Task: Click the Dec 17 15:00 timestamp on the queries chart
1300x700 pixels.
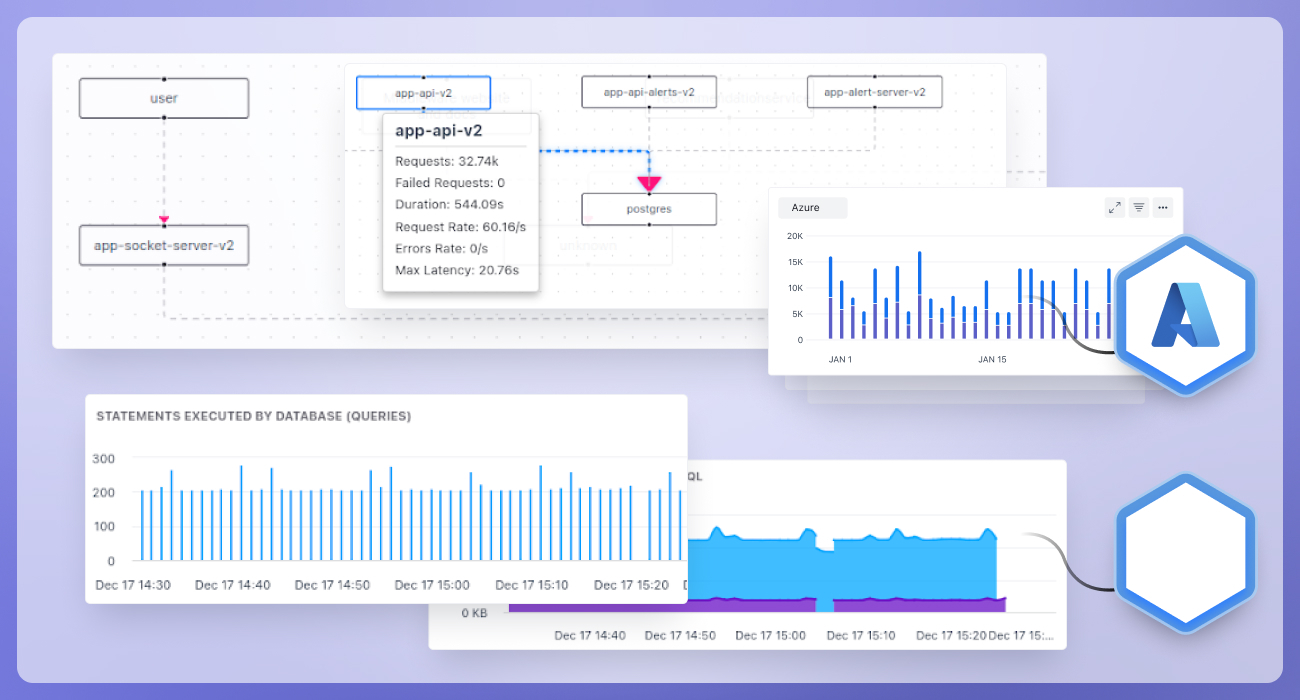Action: click(432, 585)
